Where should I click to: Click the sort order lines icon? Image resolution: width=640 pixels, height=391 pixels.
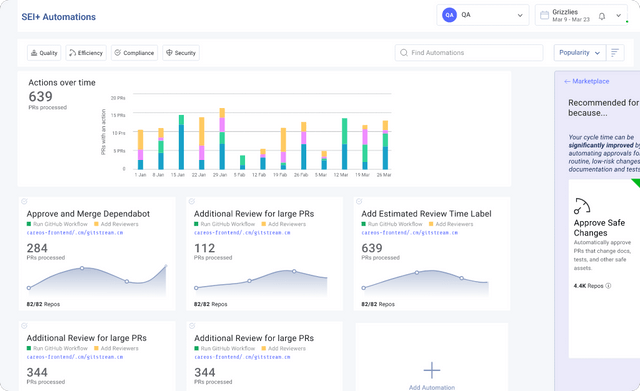tap(615, 53)
